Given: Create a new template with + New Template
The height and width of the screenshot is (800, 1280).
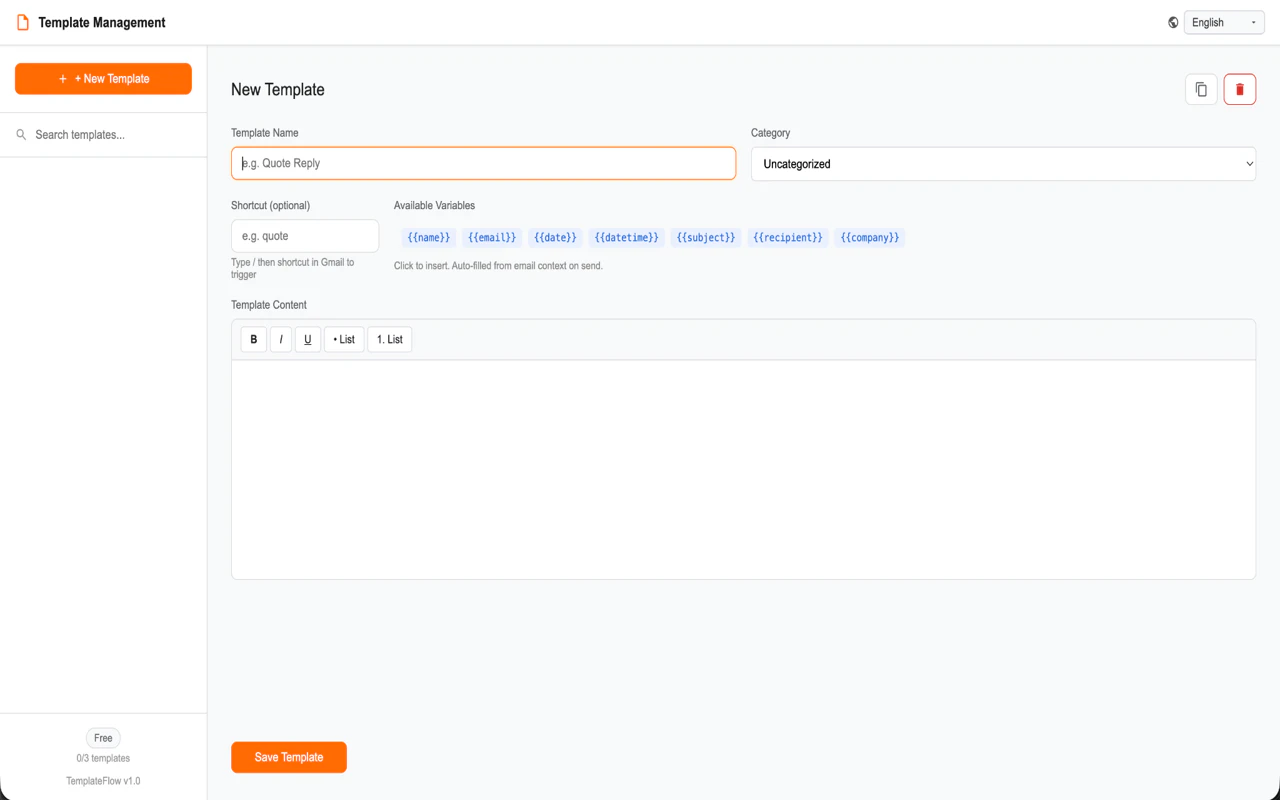Looking at the screenshot, I should click(x=103, y=79).
